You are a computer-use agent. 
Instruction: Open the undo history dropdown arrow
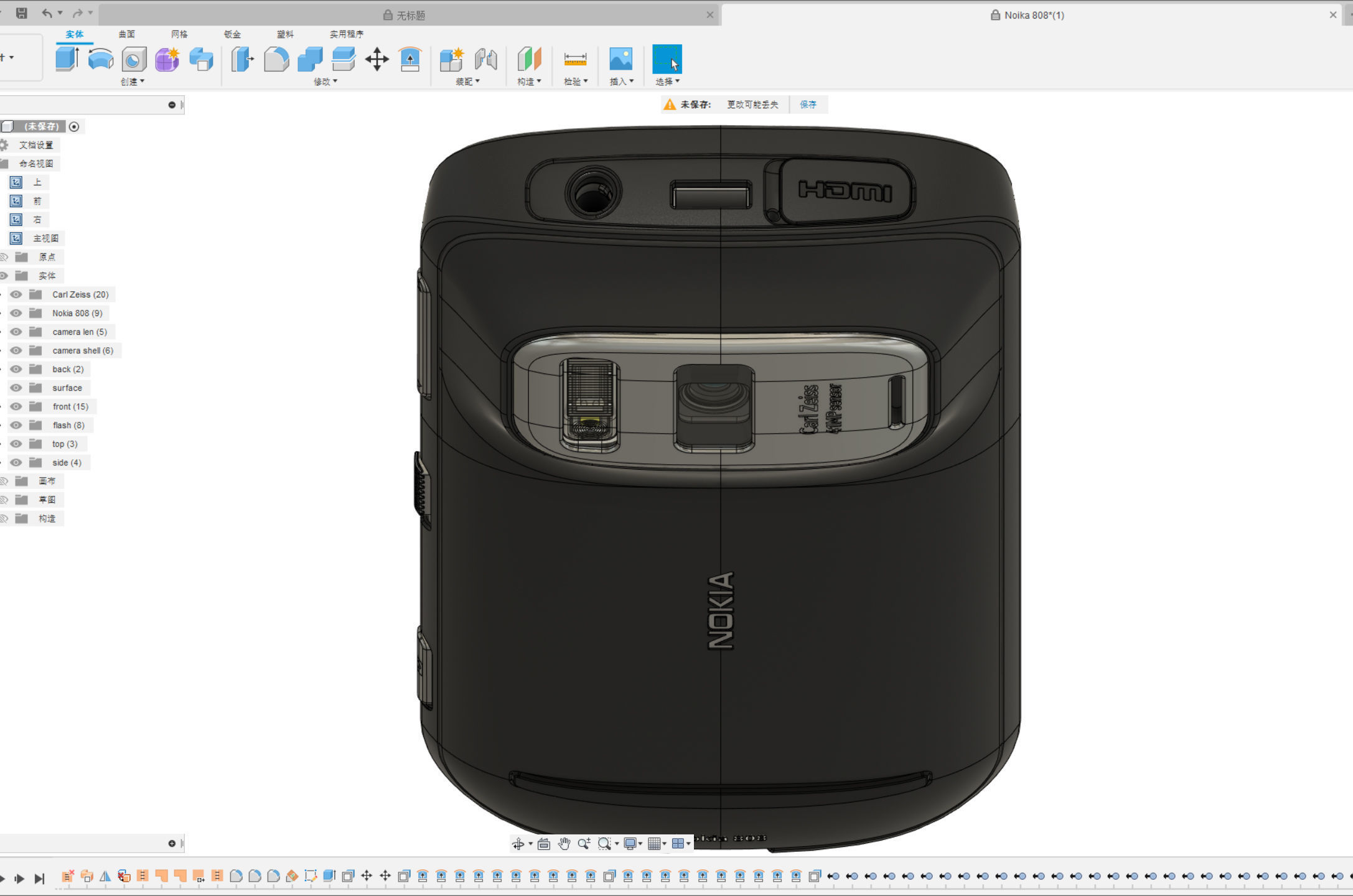(60, 13)
